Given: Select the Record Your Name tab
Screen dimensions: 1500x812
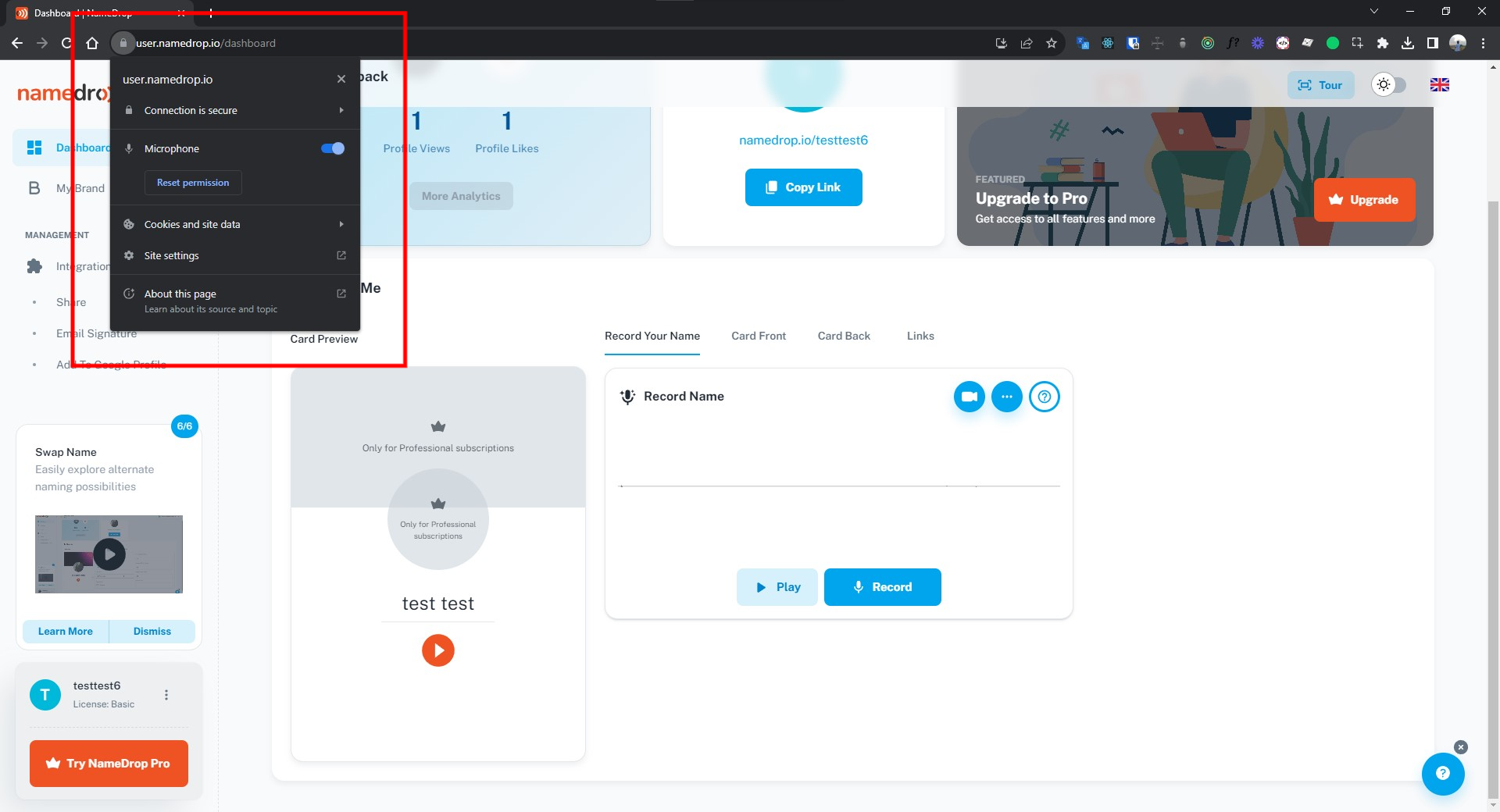Looking at the screenshot, I should (x=652, y=336).
